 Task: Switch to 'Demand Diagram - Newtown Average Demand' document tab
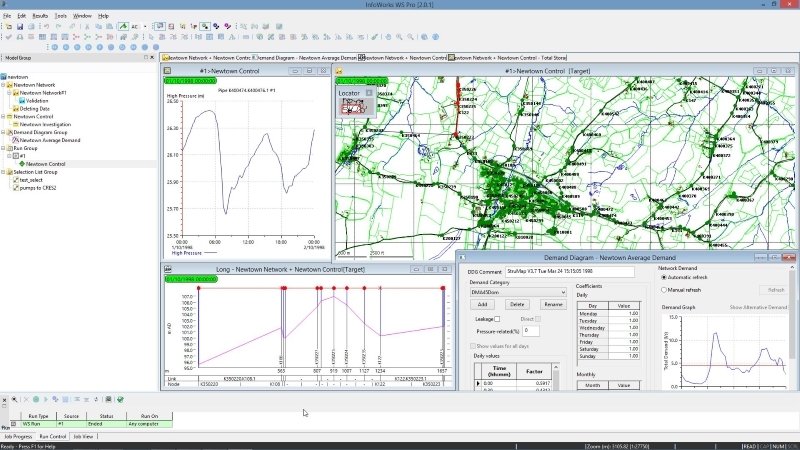[x=305, y=58]
